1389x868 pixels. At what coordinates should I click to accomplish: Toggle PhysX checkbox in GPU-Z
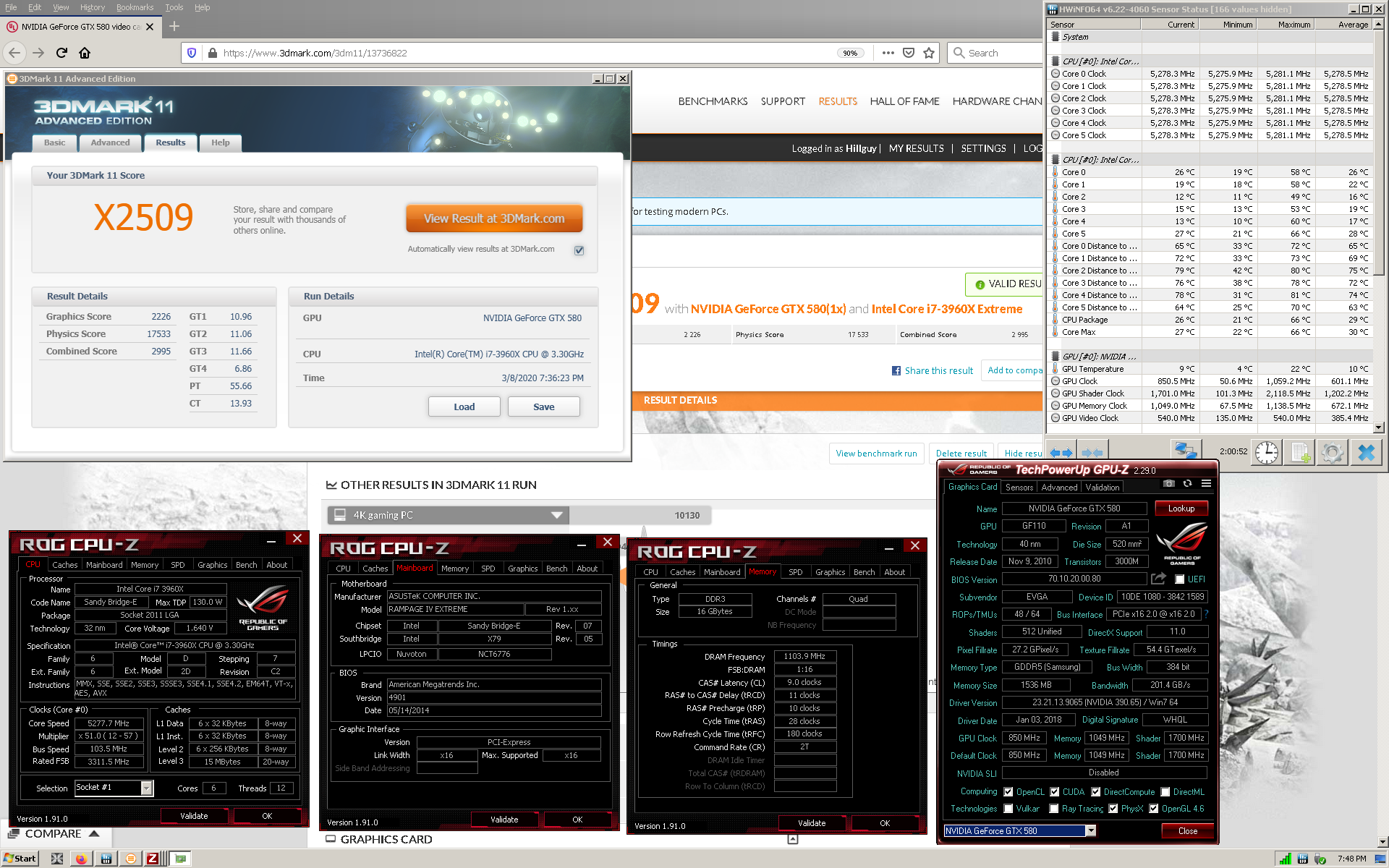[1113, 809]
